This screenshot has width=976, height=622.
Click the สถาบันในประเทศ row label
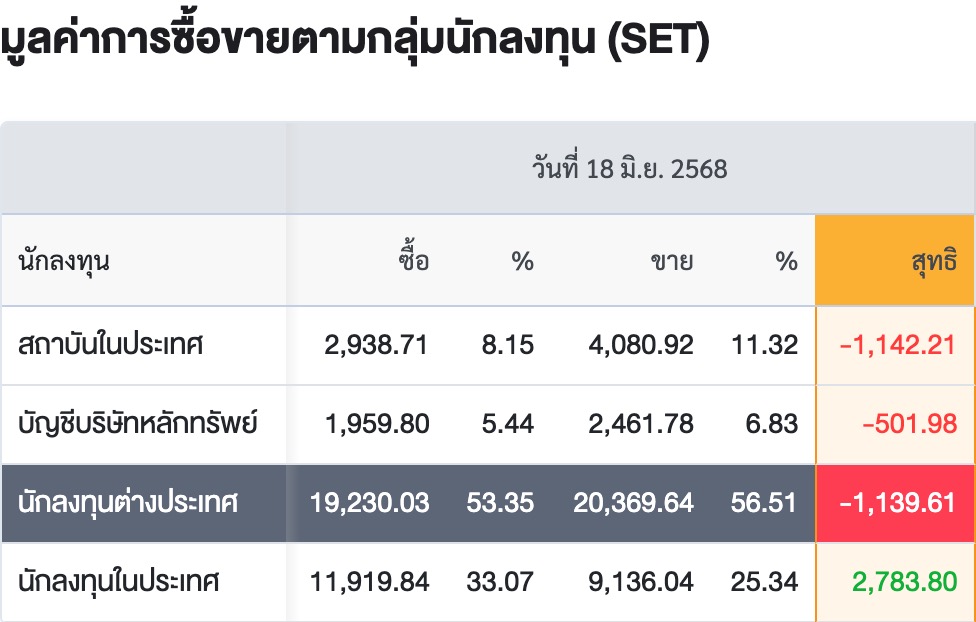point(111,344)
